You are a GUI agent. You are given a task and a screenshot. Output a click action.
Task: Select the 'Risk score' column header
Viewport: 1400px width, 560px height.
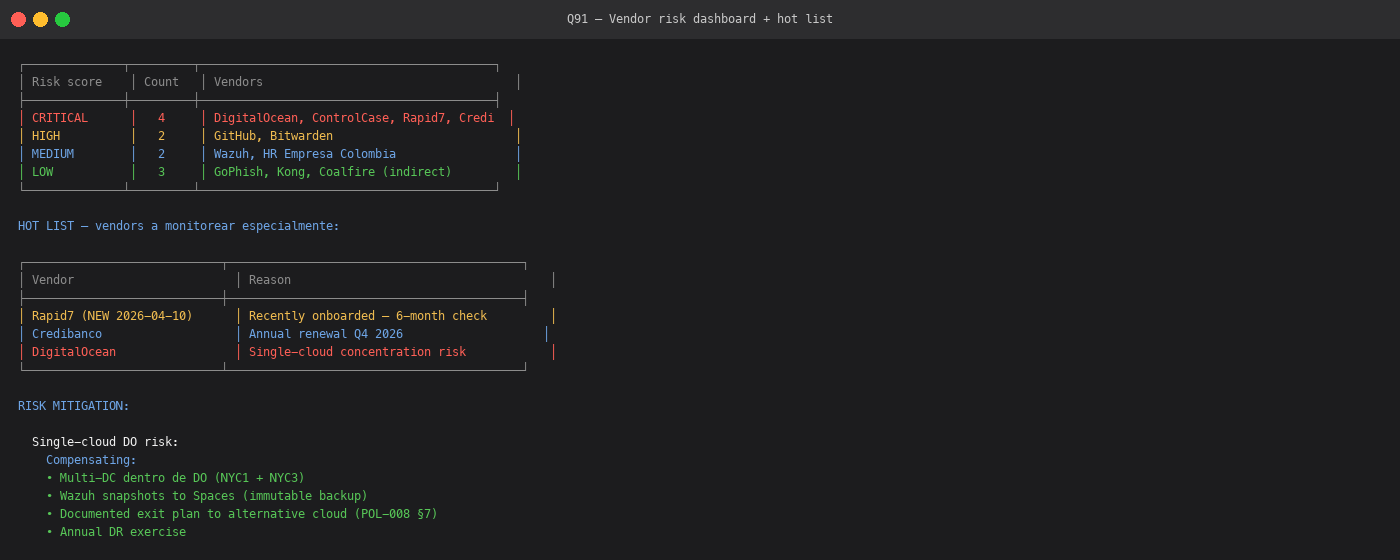[x=67, y=82]
